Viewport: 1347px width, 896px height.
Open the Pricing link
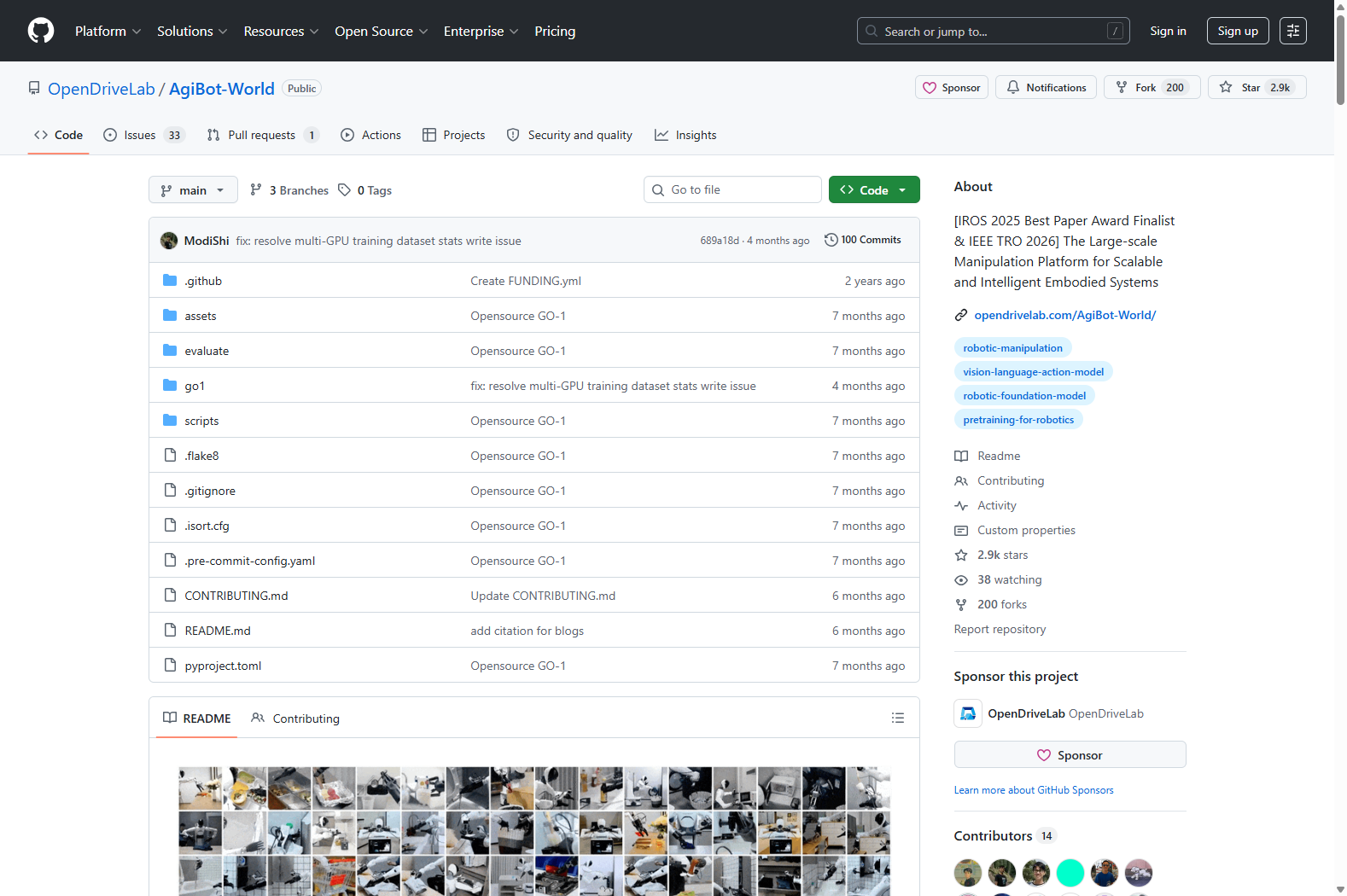[555, 31]
